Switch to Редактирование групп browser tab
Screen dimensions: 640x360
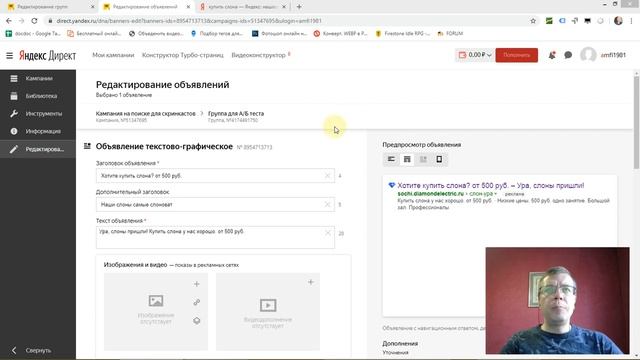click(48, 7)
